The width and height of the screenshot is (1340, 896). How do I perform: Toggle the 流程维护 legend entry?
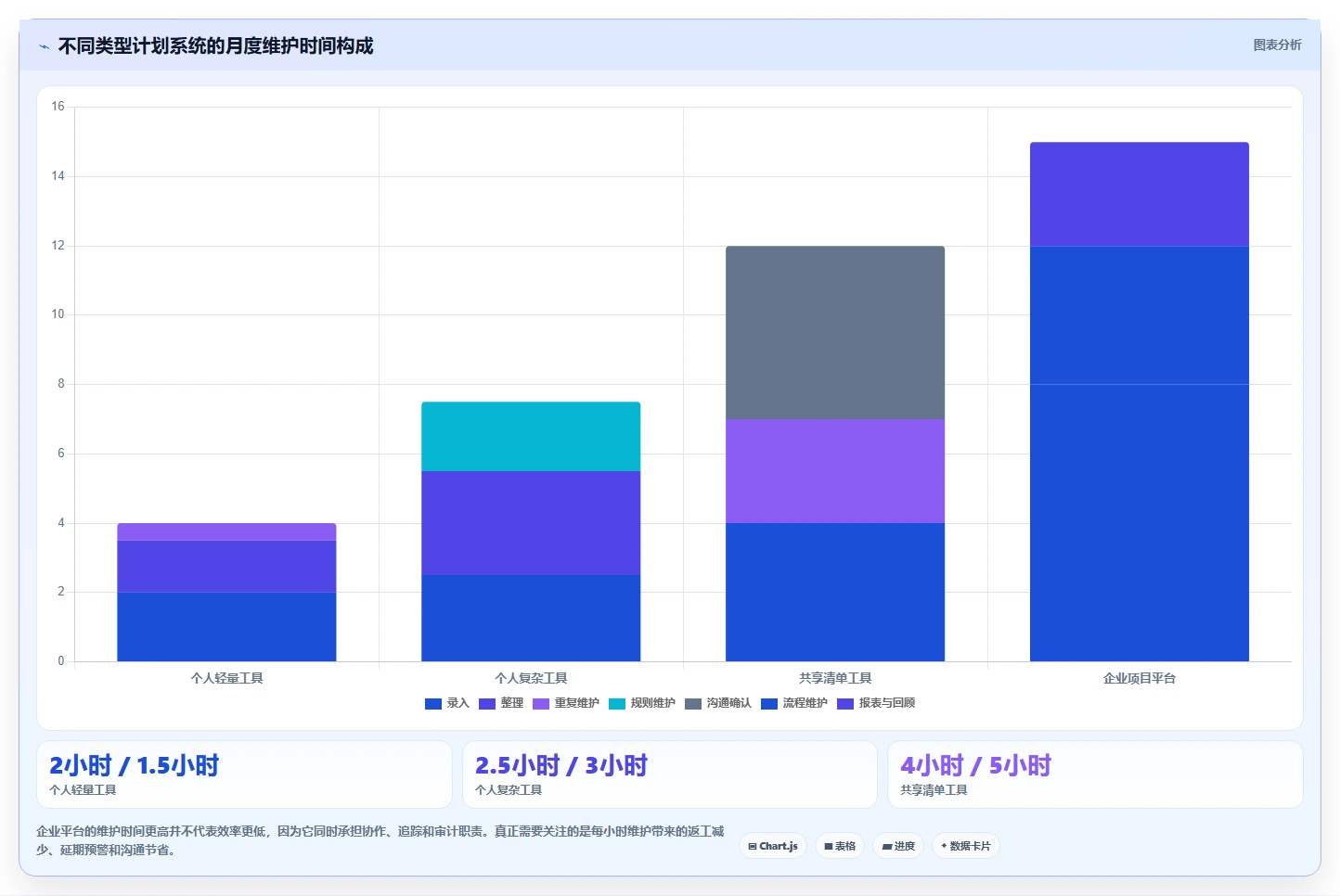(x=794, y=703)
